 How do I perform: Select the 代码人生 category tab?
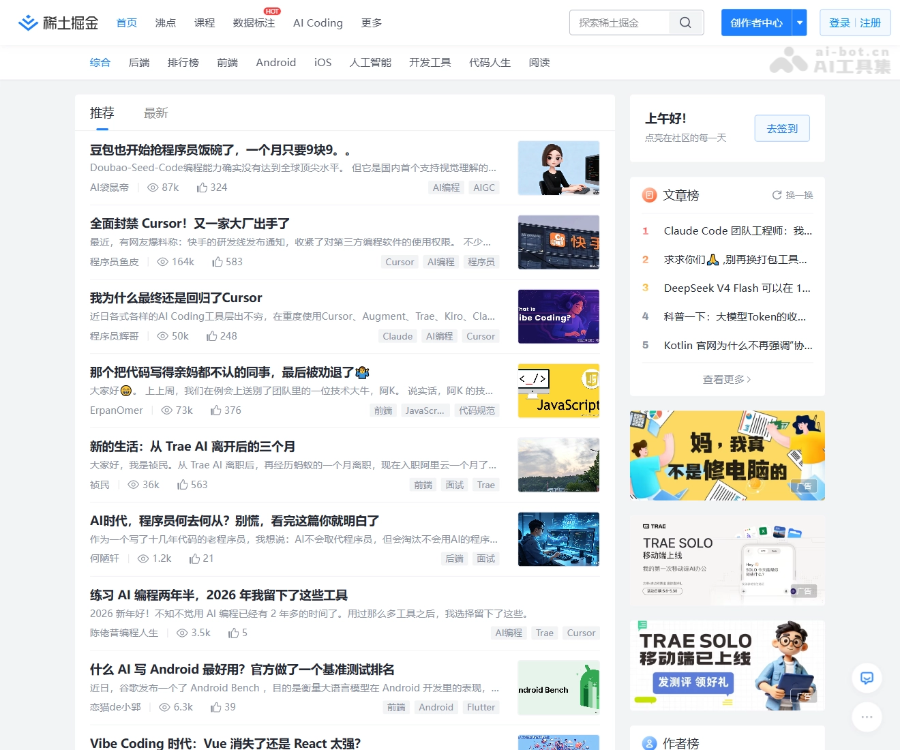click(490, 63)
